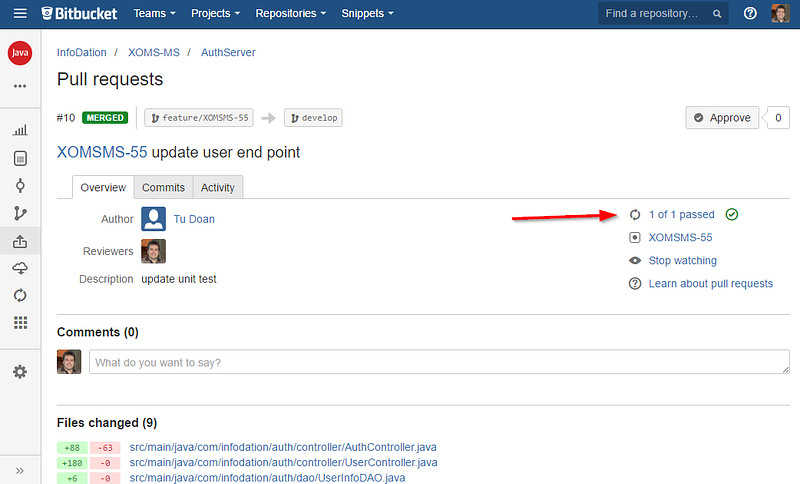The image size is (800, 484).
Task: Click the +180 added lines badge
Action: pyautogui.click(x=72, y=463)
